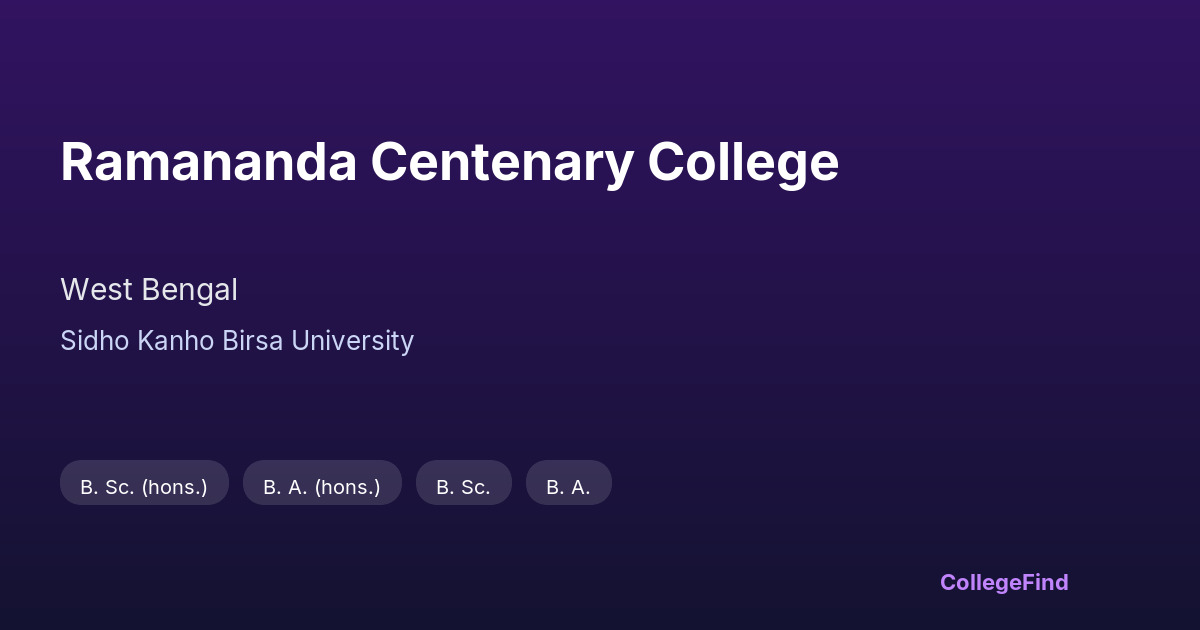The width and height of the screenshot is (1200, 630).
Task: Open Sidho Kanho Birsa University link
Action: point(237,341)
